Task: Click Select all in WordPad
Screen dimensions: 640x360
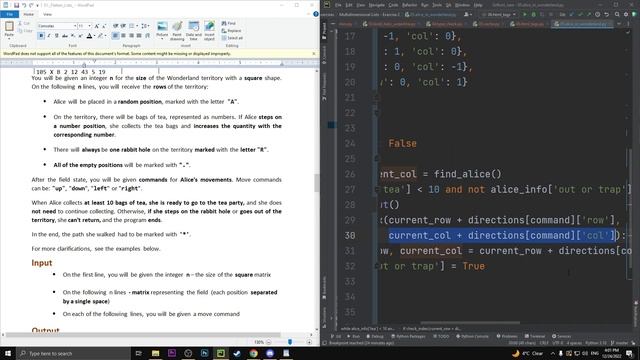Action: (232, 38)
